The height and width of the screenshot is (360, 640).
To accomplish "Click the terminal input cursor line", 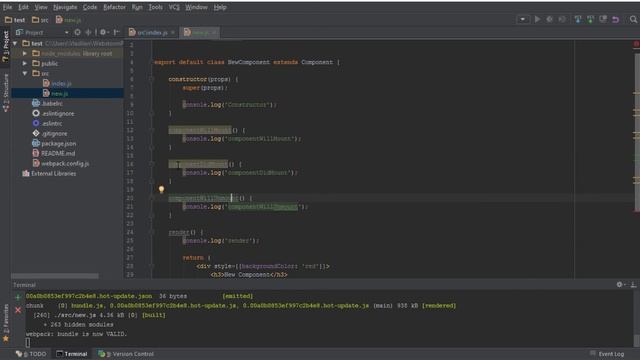I will 28,343.
